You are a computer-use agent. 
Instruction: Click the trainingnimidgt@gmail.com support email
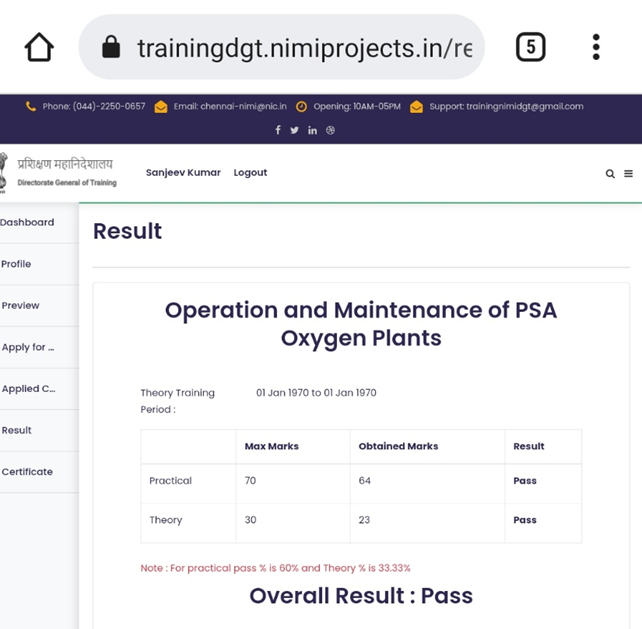click(x=525, y=106)
